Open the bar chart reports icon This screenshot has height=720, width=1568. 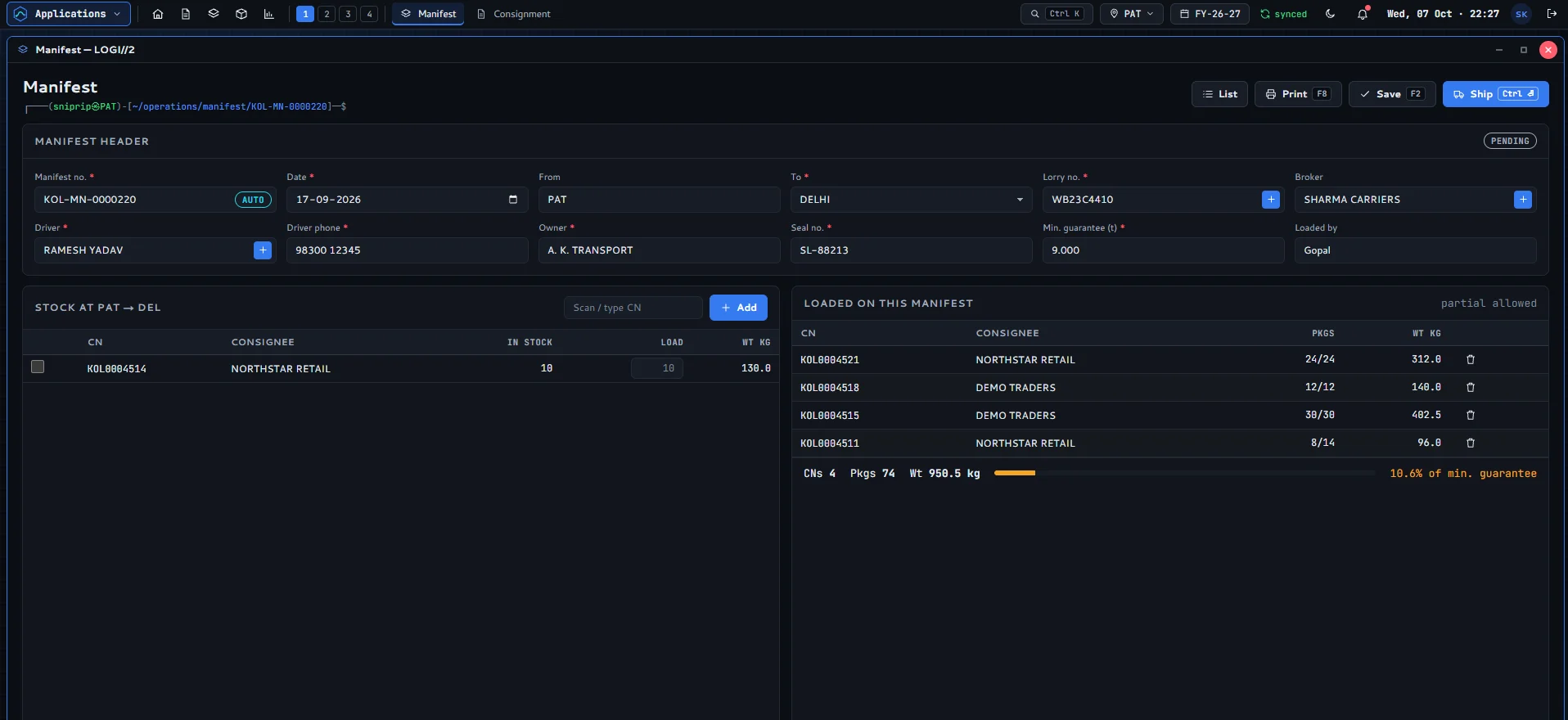pos(269,14)
